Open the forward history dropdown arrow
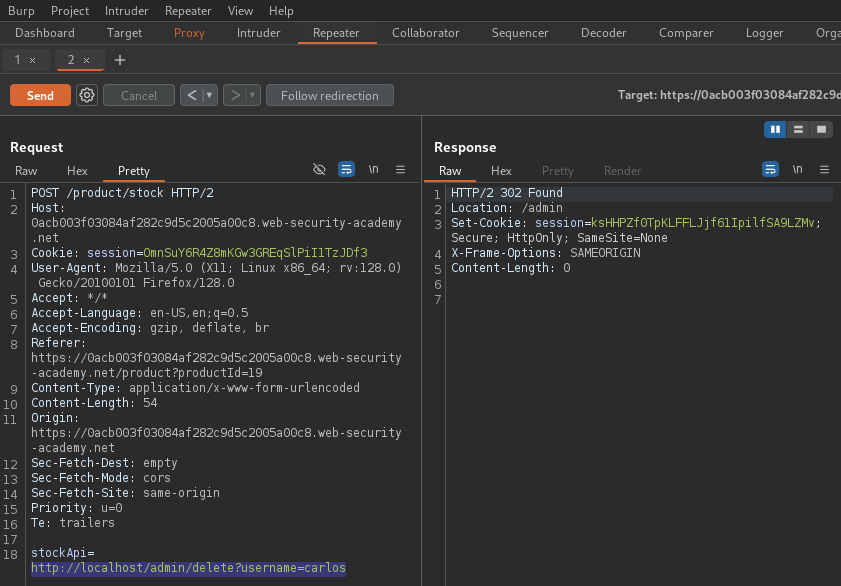The height and width of the screenshot is (586, 841). coord(253,95)
